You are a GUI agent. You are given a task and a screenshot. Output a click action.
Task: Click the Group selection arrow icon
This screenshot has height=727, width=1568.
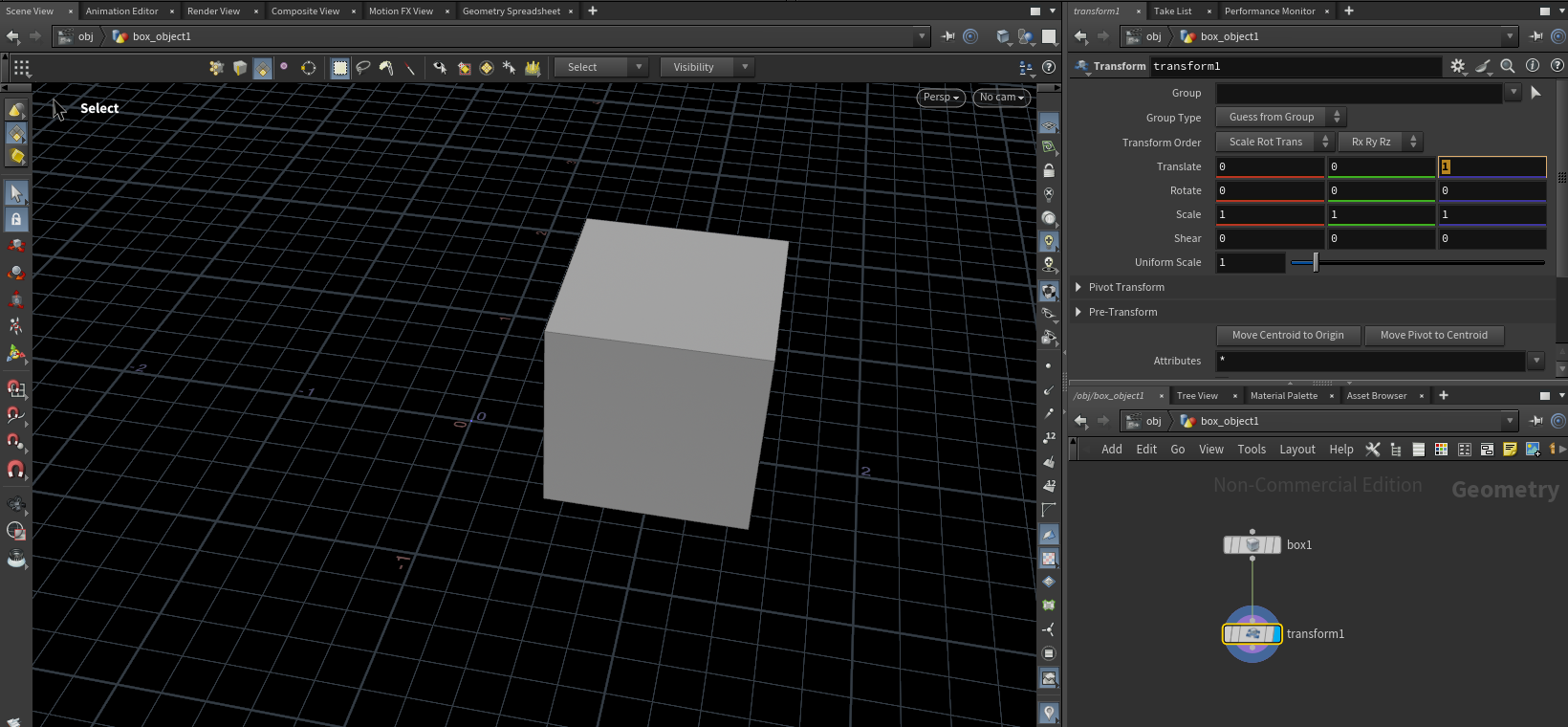[x=1536, y=93]
